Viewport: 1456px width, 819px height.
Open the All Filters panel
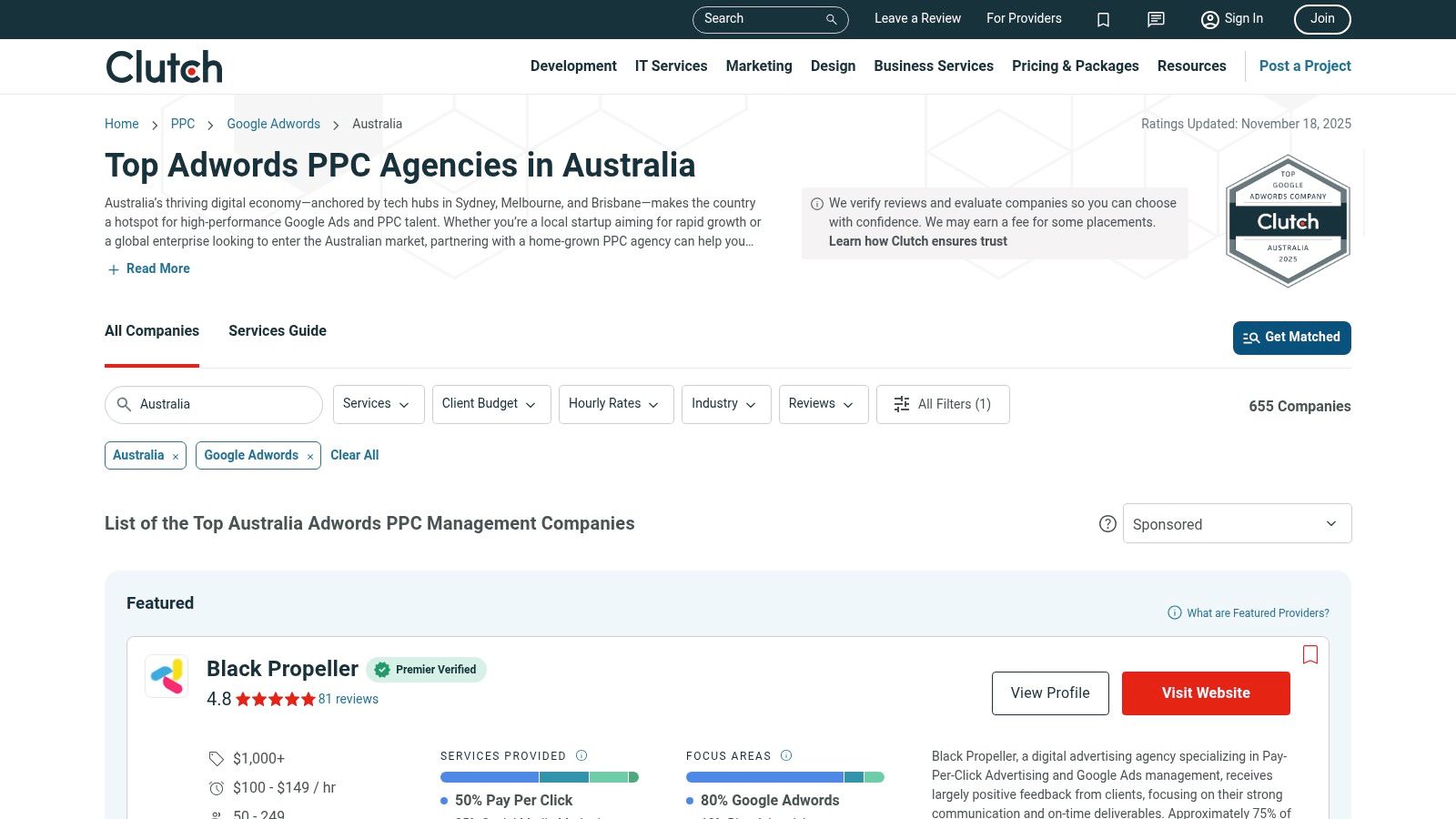pyautogui.click(x=942, y=404)
